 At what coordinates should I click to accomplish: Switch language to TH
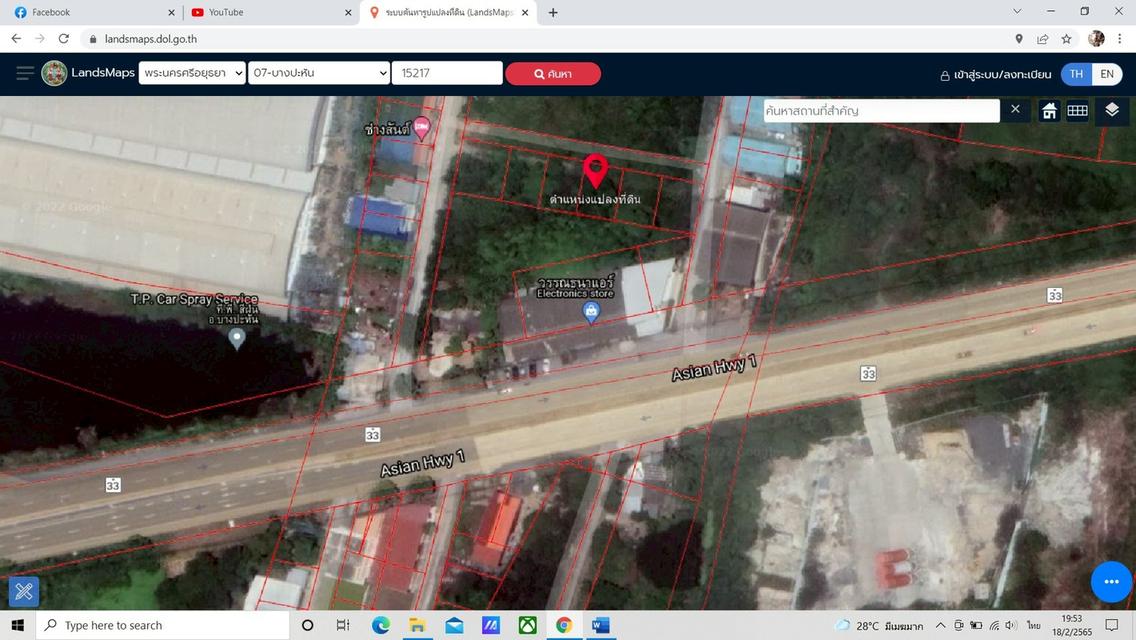tap(1076, 74)
